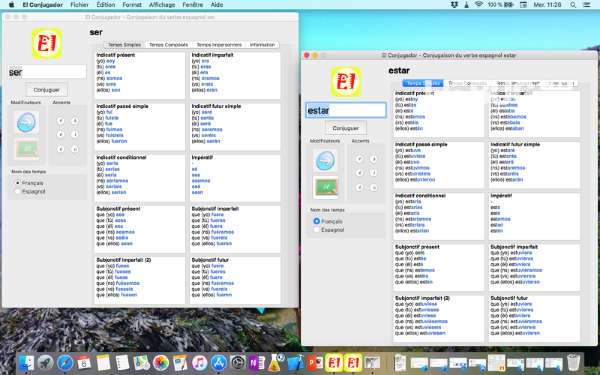600x375 pixels.
Task: Click éramos in ser Indicatif imparfait
Action: coord(211,78)
